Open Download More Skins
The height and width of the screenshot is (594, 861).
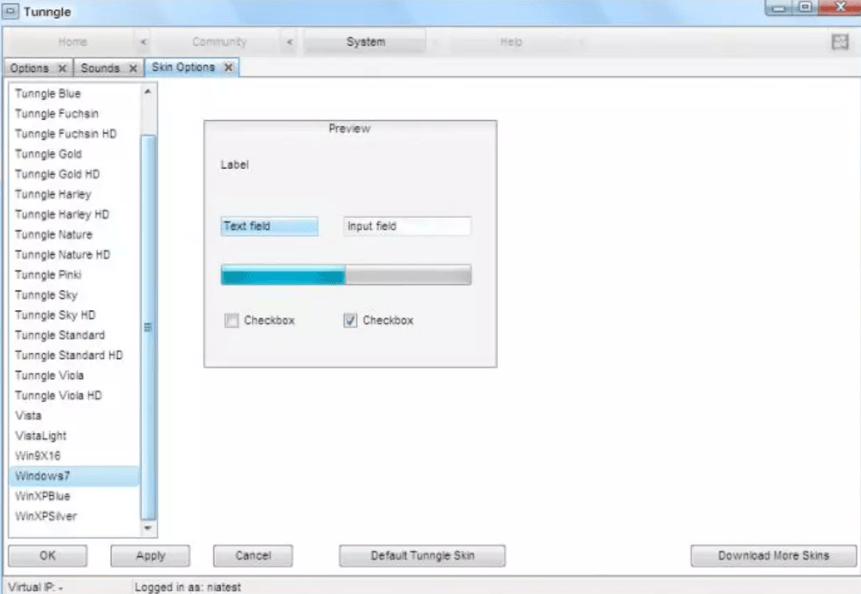[774, 556]
